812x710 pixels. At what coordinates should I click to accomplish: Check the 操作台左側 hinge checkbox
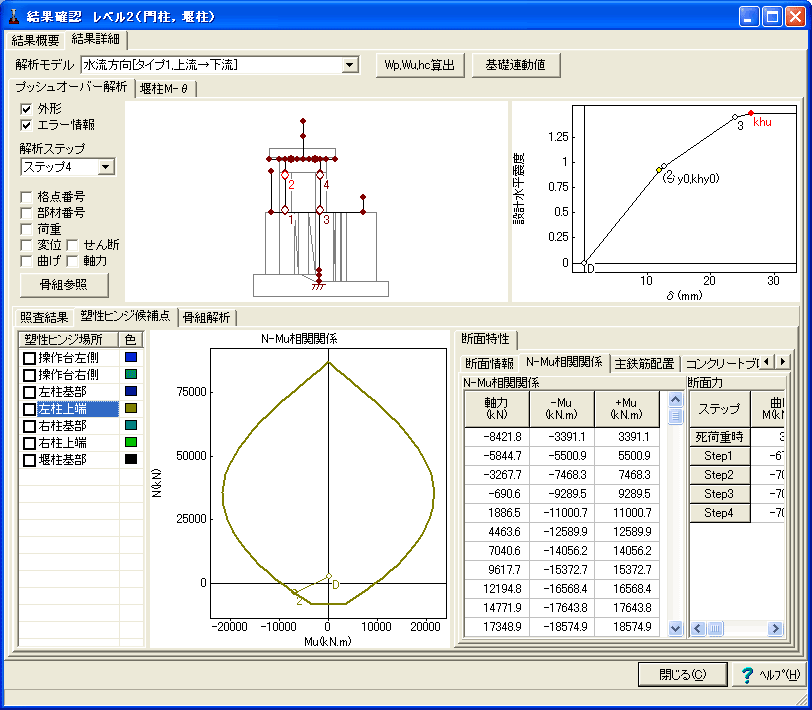(x=30, y=358)
